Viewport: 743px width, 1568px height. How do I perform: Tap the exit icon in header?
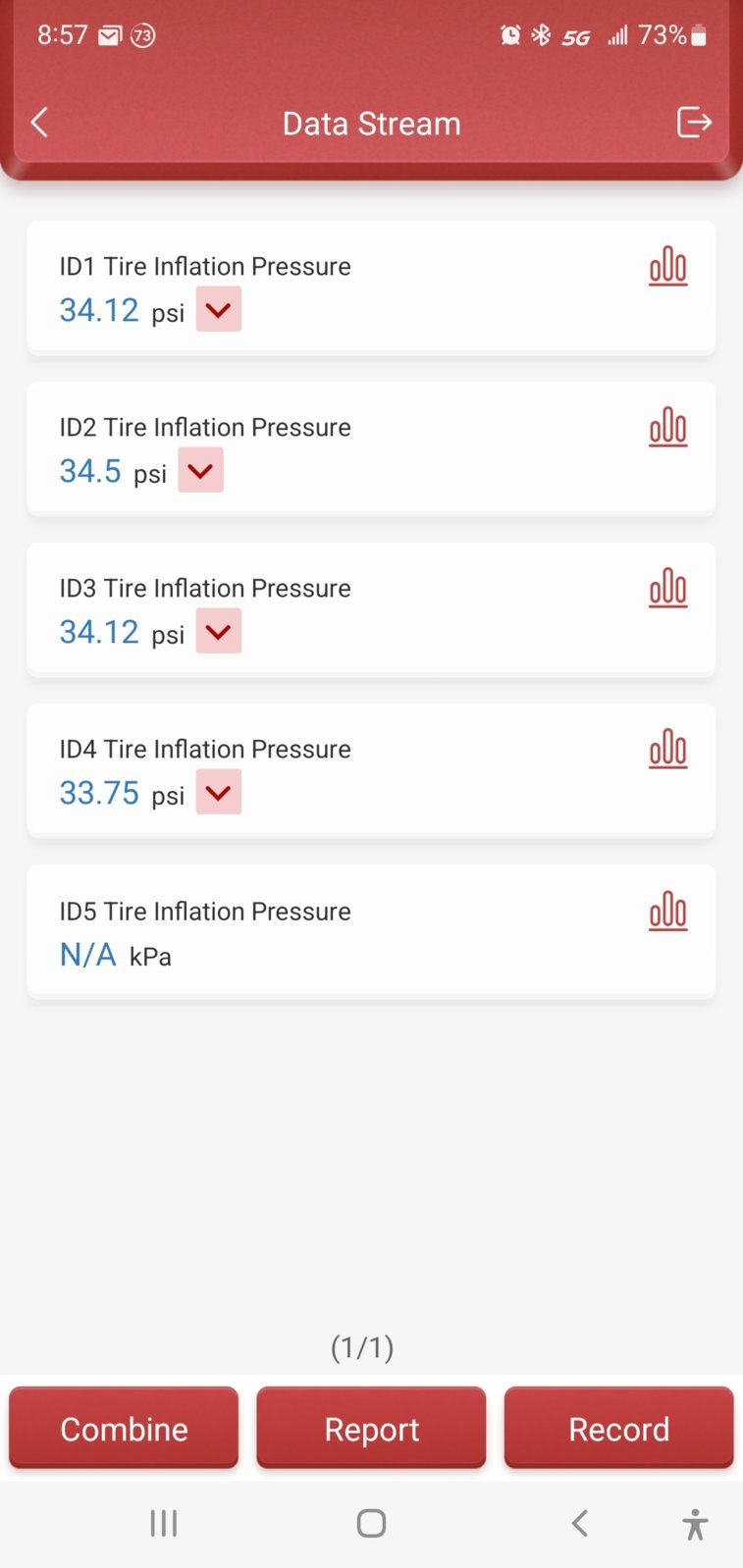694,123
